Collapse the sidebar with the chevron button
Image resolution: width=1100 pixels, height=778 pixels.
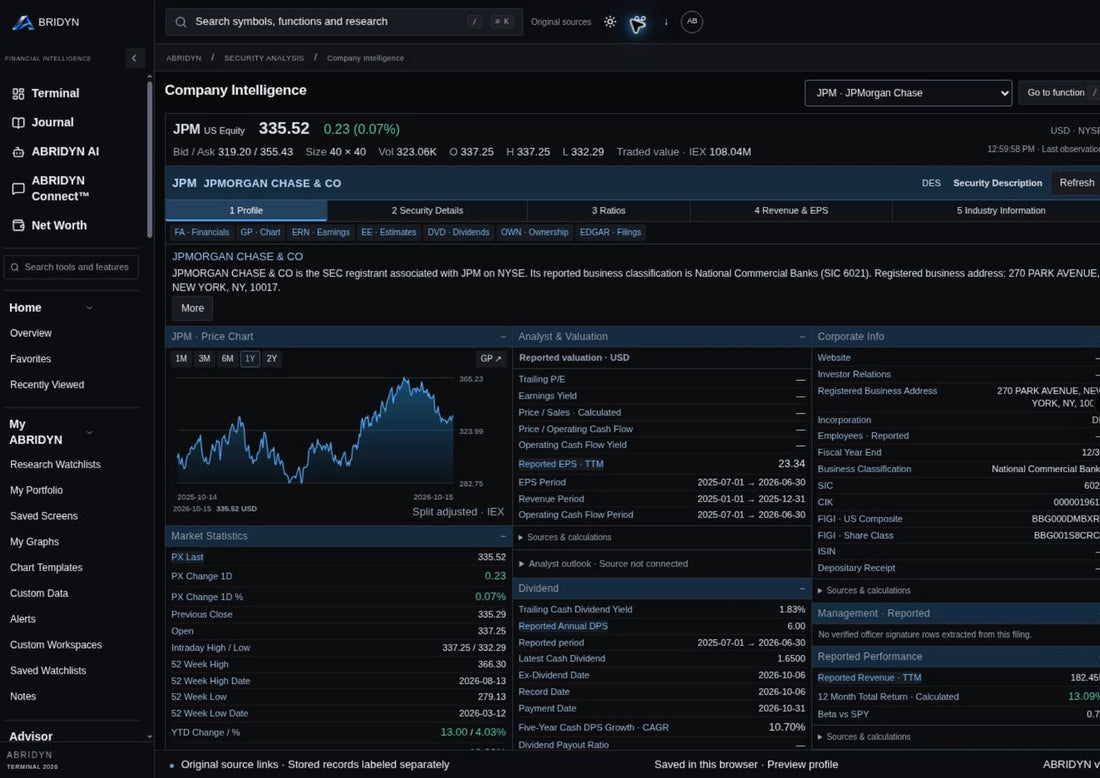[x=134, y=58]
